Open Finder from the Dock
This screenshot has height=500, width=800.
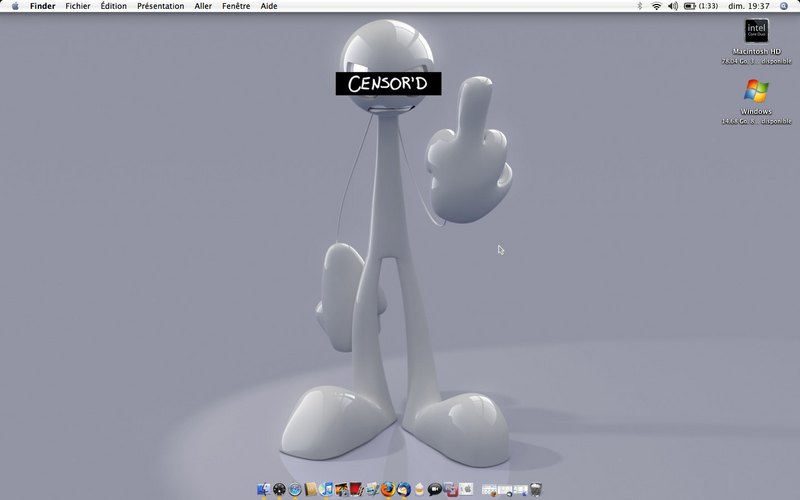[263, 489]
